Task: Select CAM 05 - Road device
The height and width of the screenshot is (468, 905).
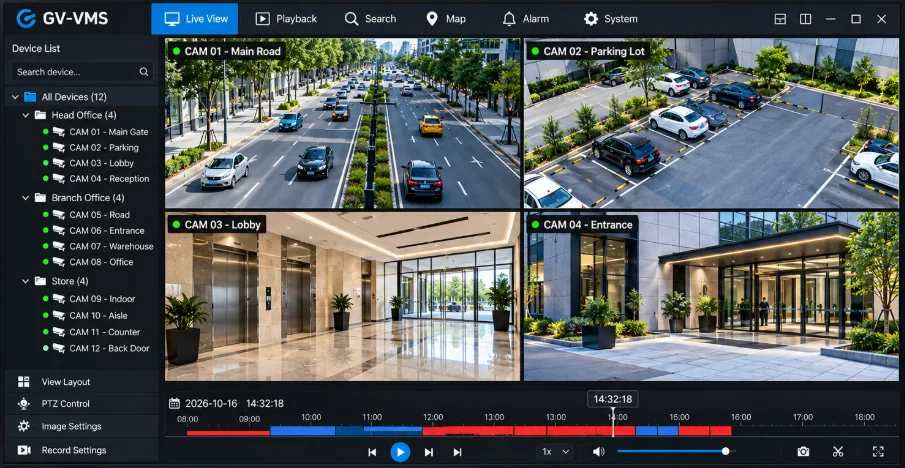Action: click(87, 215)
